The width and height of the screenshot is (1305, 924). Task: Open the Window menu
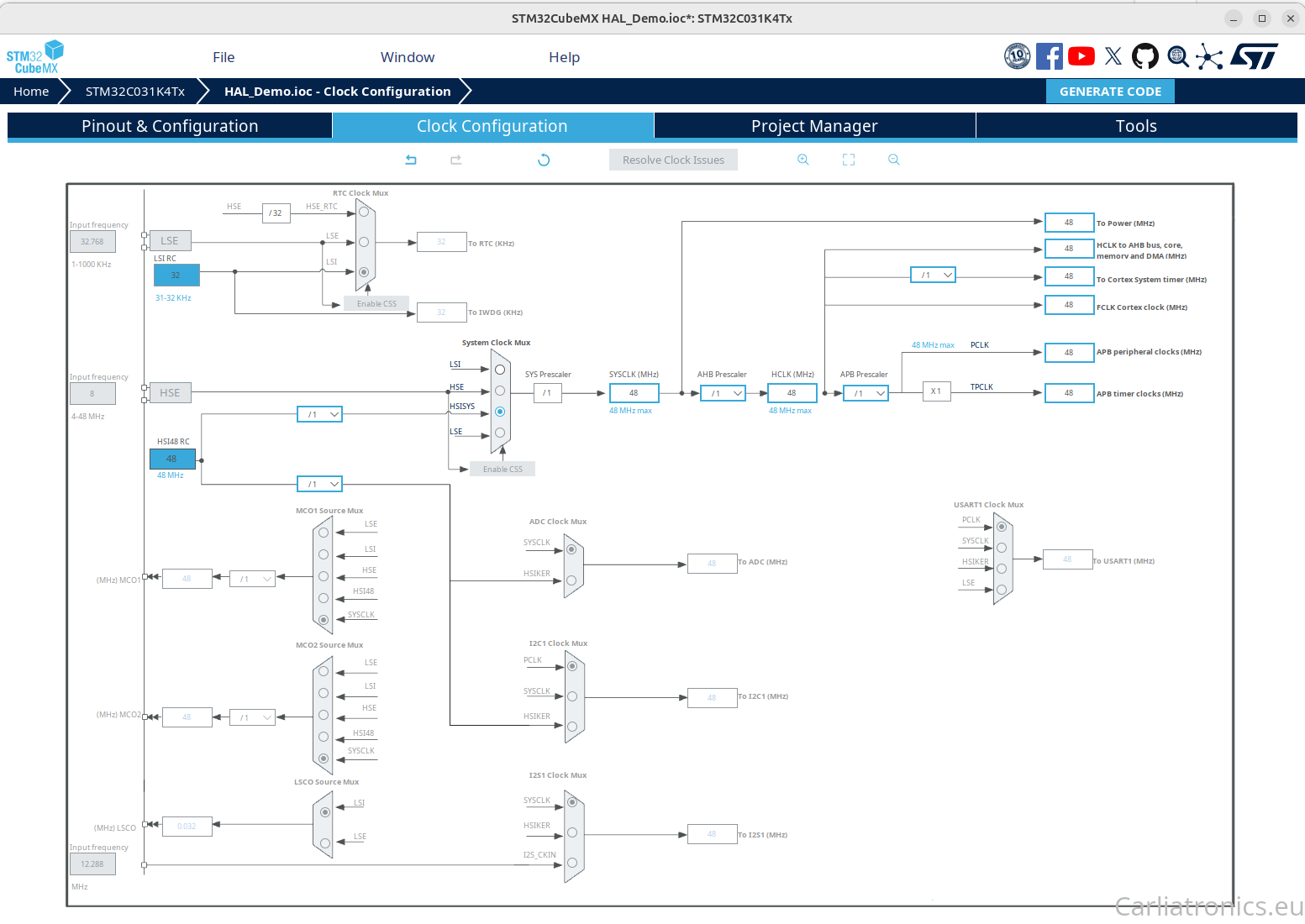[408, 57]
